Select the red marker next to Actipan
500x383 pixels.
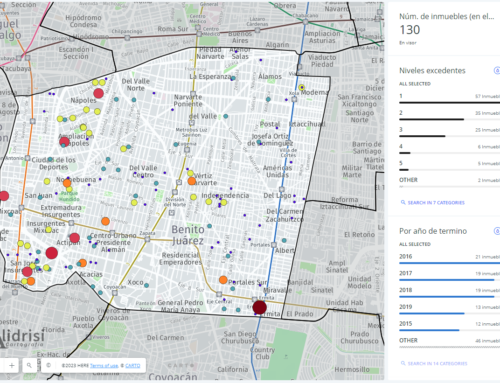coord(75,238)
